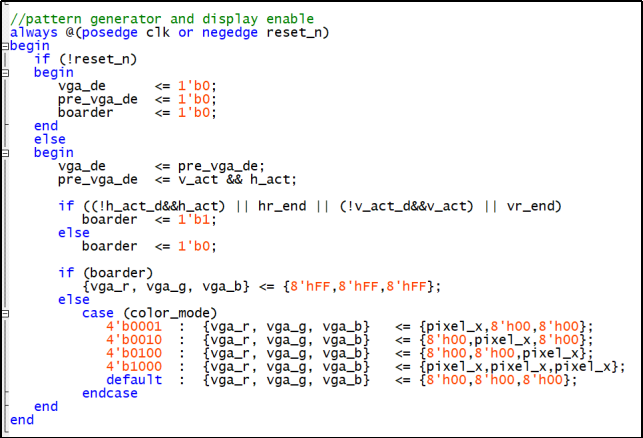The image size is (643, 438).
Task: Click '(!h_act_d&&h_act)' in the if condition
Action: 154,206
